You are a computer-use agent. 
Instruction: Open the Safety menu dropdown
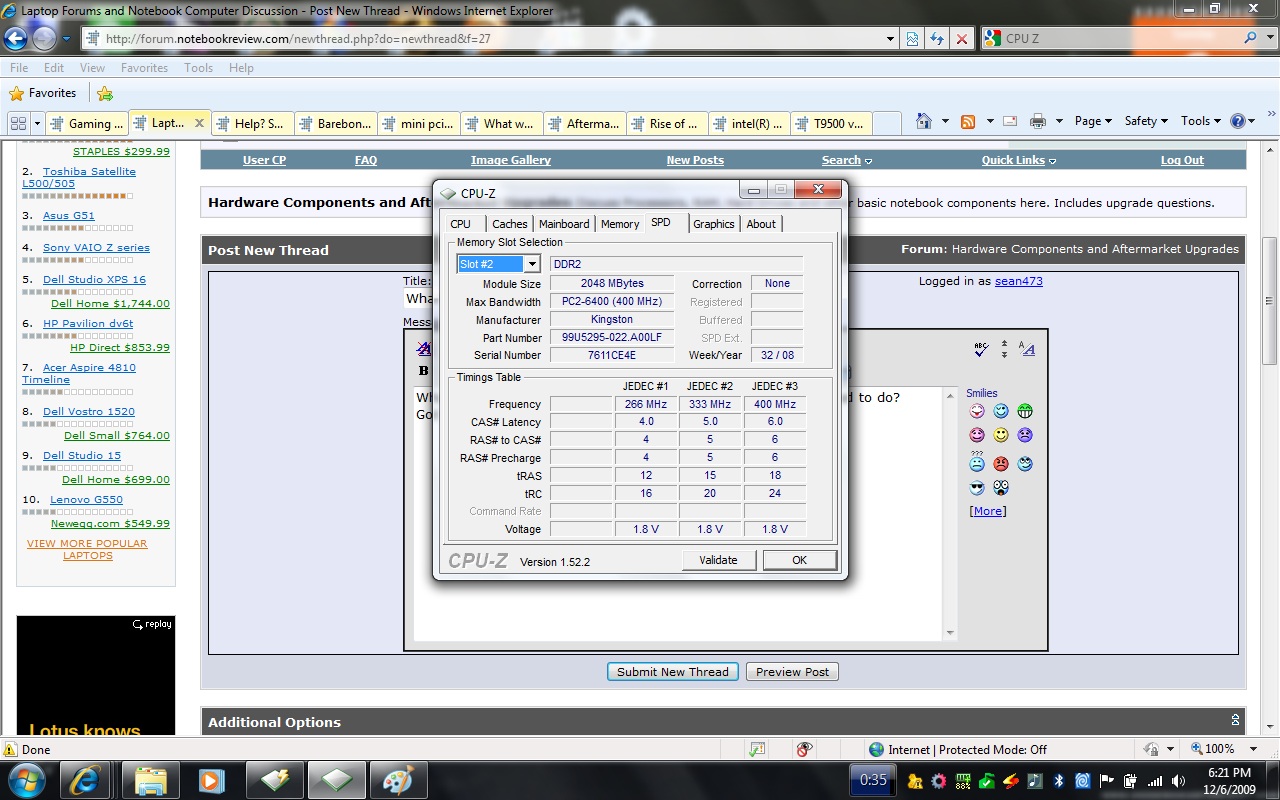point(1146,121)
